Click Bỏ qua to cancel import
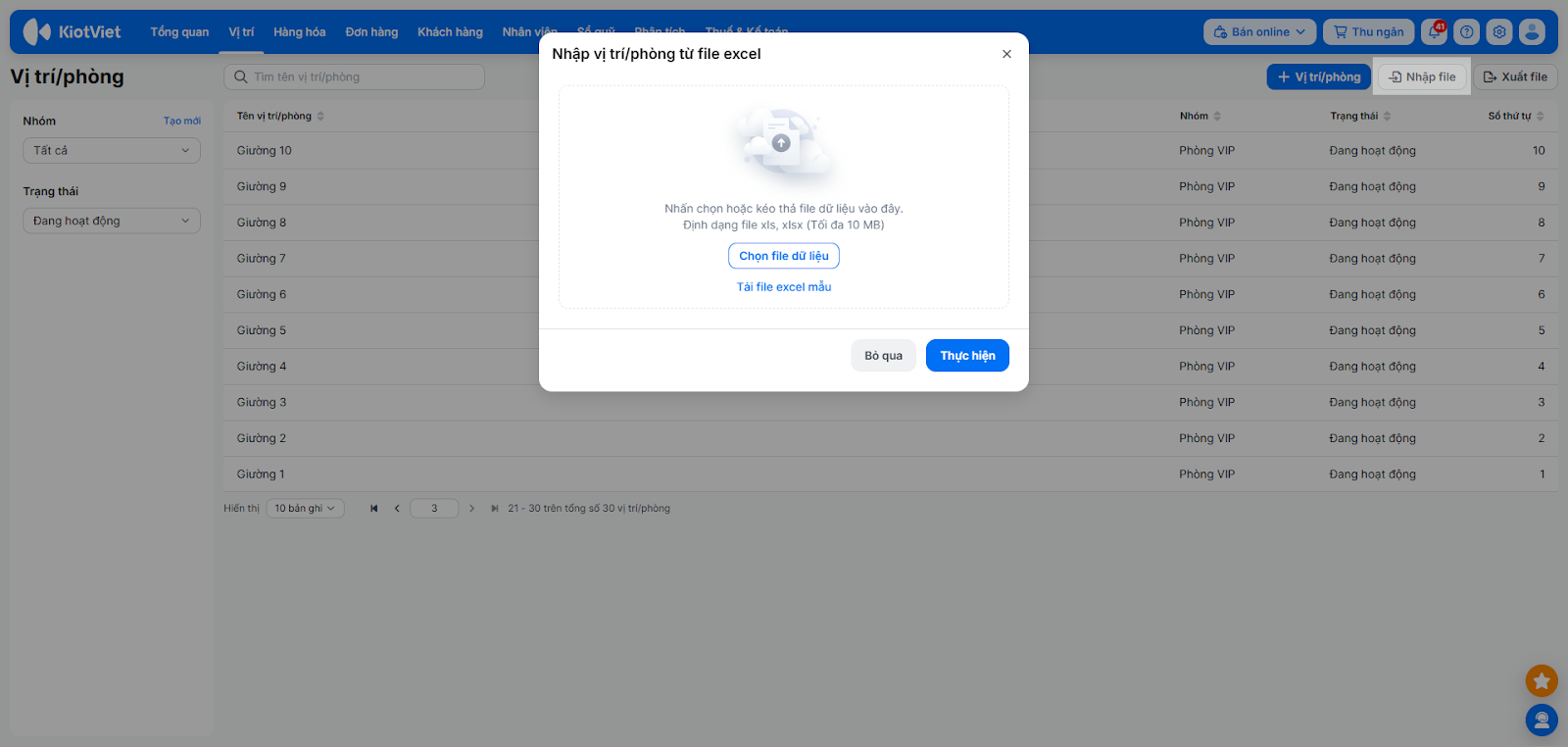1568x747 pixels. tap(883, 356)
